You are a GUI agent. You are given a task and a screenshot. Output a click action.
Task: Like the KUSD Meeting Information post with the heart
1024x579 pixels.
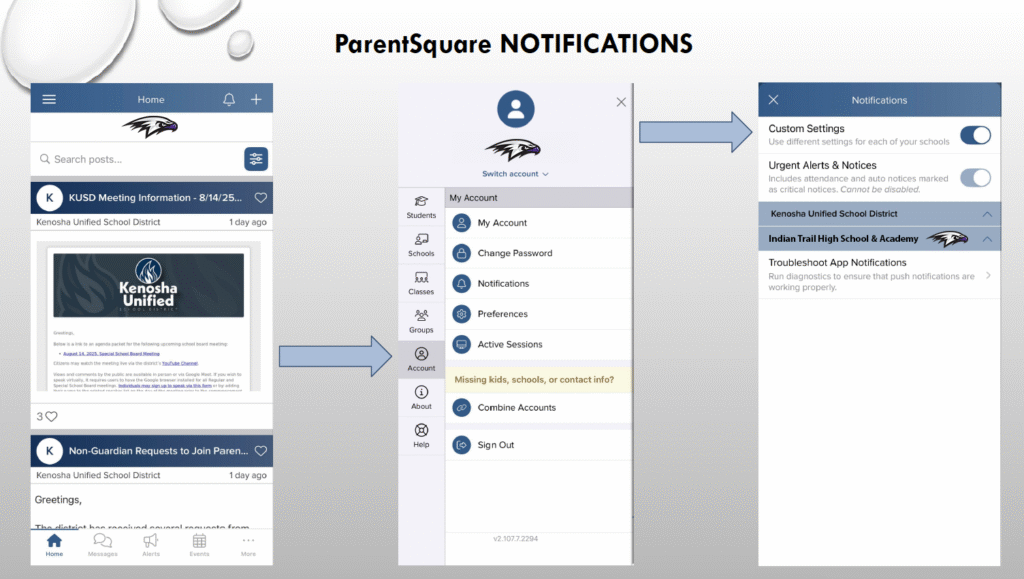(261, 198)
